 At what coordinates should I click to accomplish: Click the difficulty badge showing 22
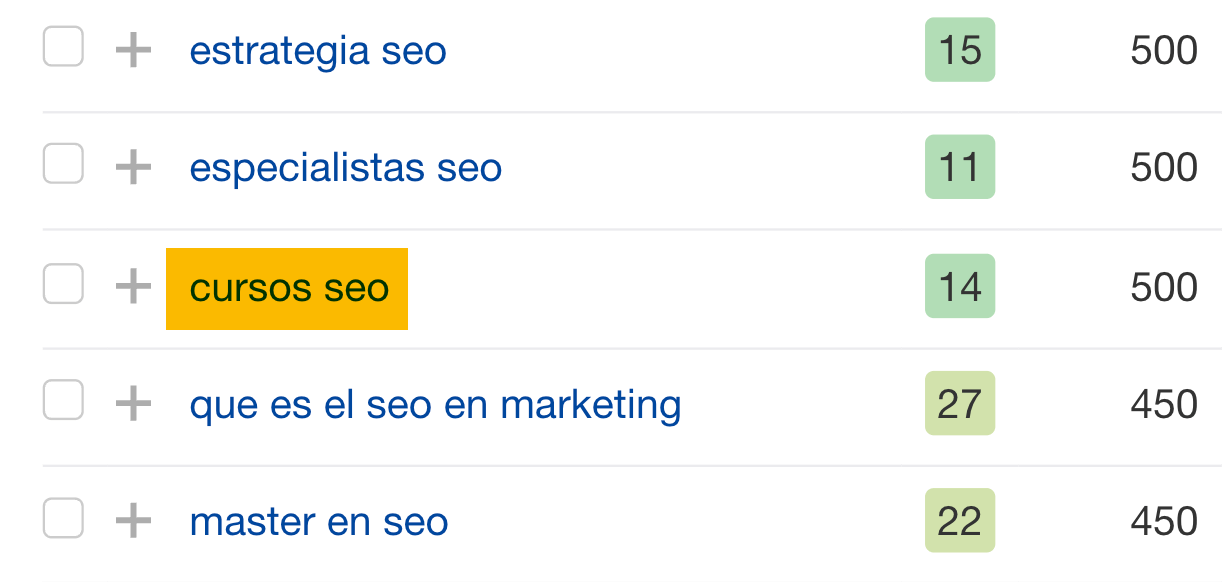959,520
